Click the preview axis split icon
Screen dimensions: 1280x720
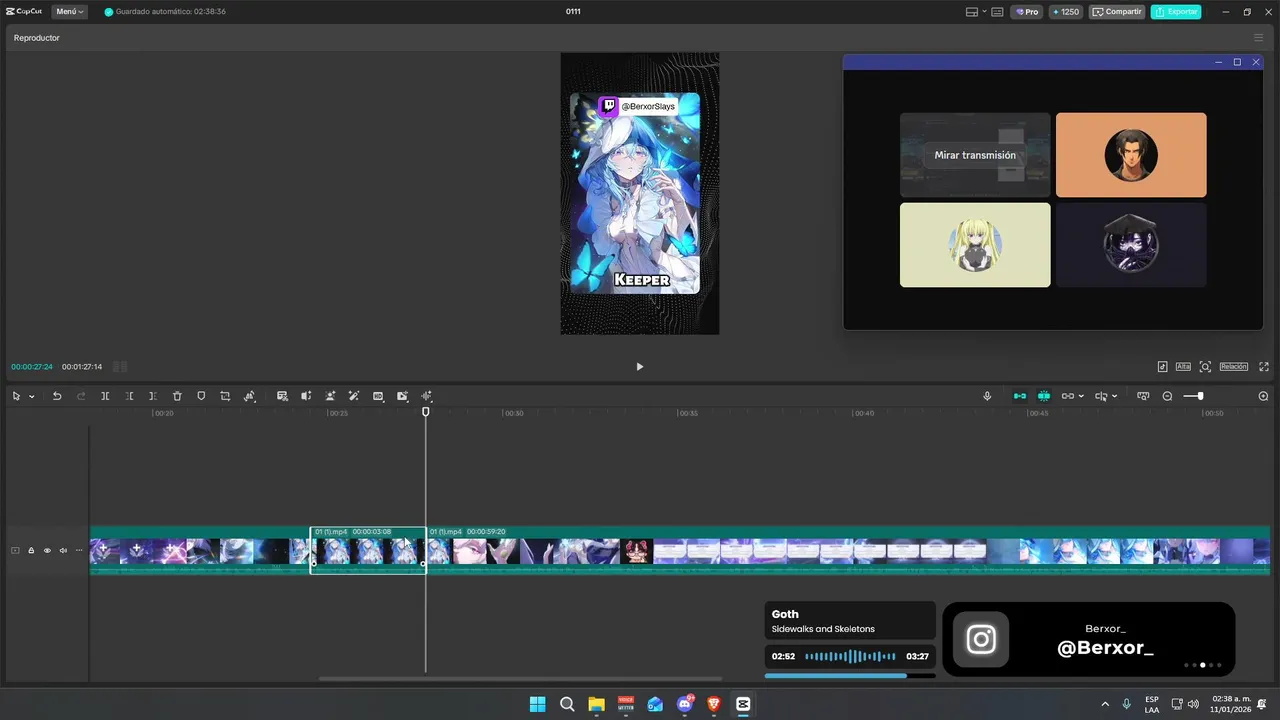tap(1101, 396)
